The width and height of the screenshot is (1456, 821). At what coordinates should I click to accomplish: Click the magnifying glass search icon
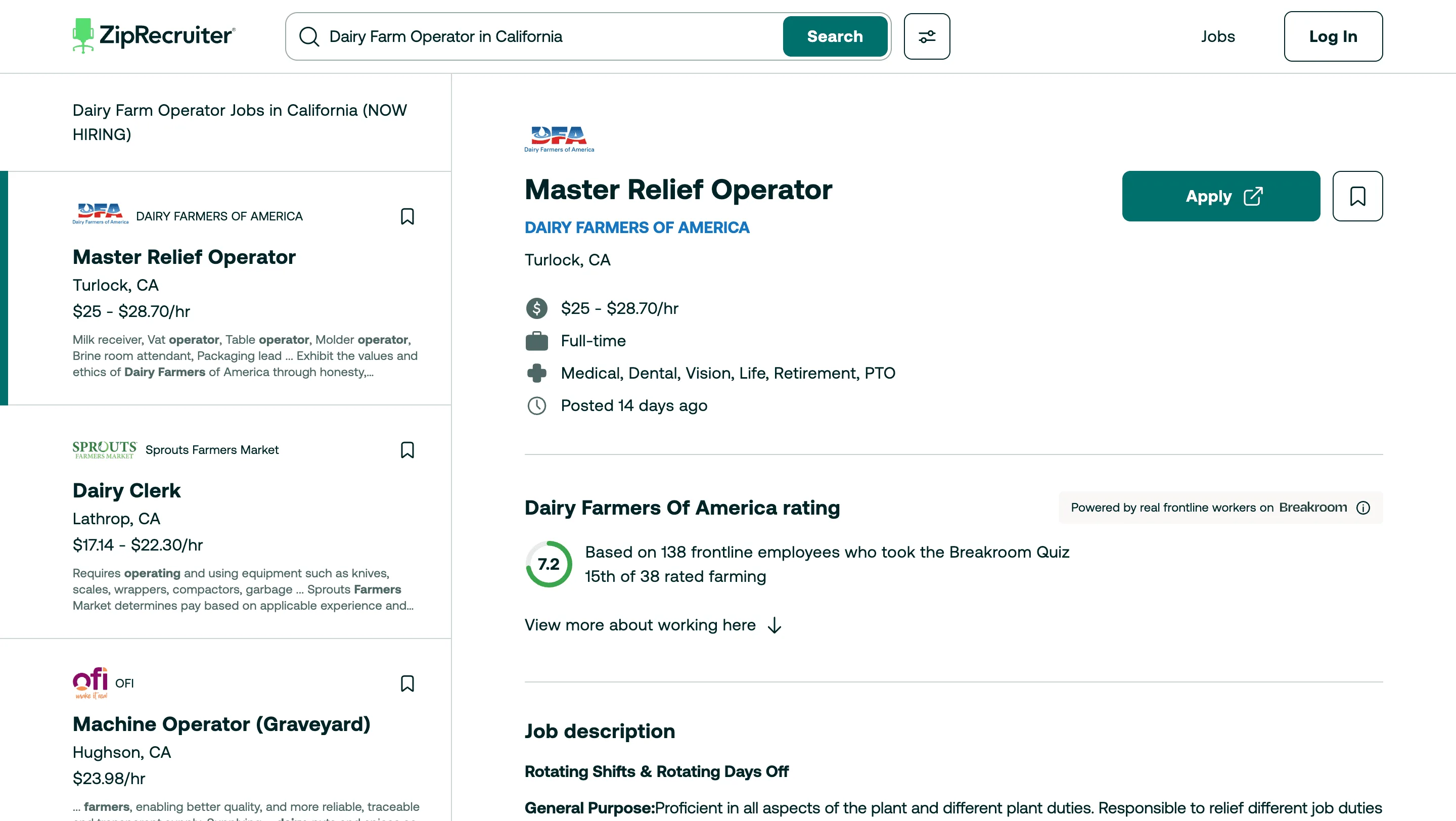[309, 36]
